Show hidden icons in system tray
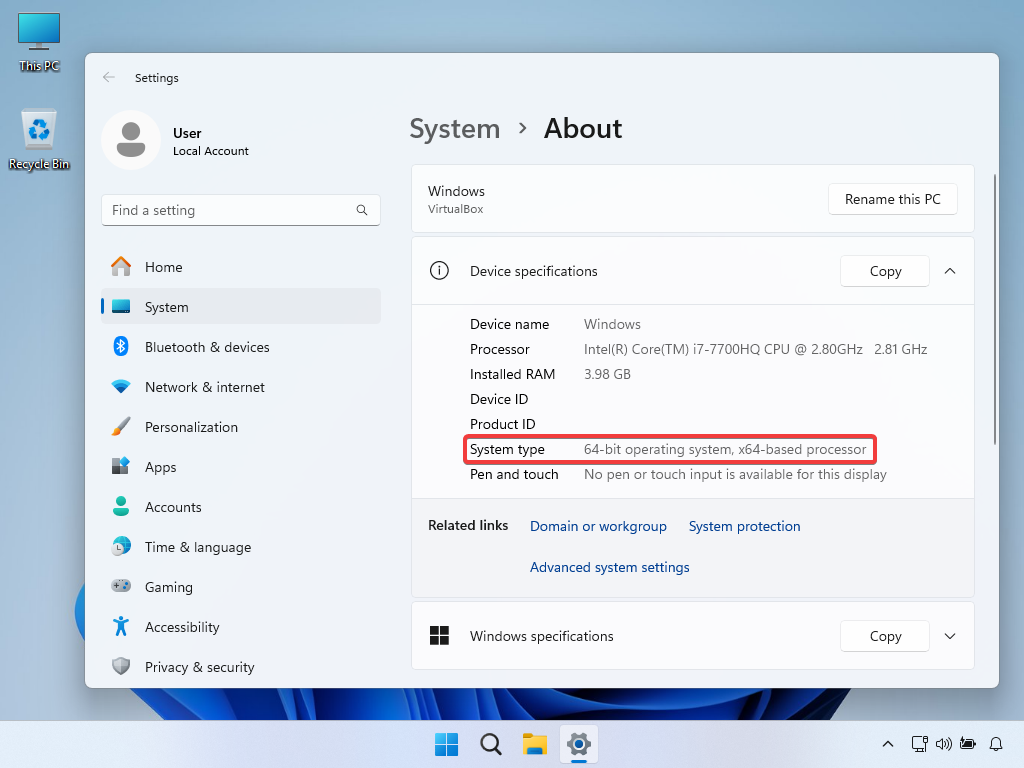The height and width of the screenshot is (768, 1024). [x=887, y=744]
